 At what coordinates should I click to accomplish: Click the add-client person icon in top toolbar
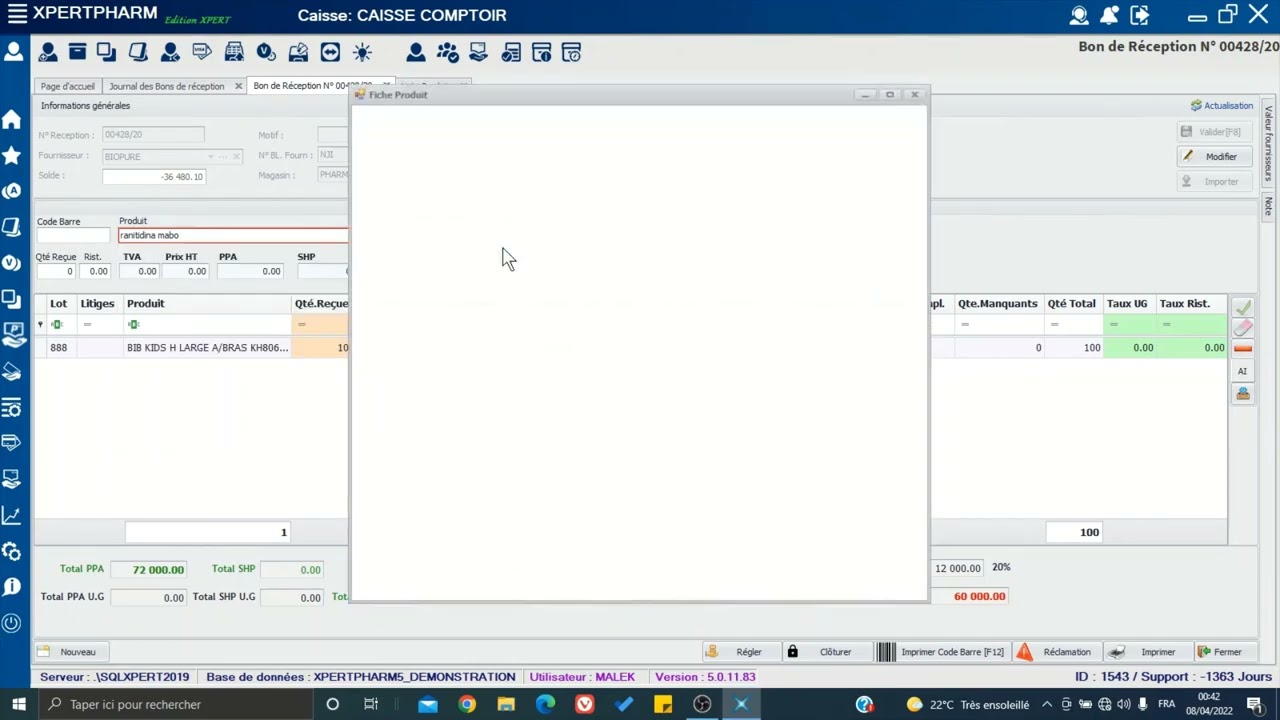[47, 52]
